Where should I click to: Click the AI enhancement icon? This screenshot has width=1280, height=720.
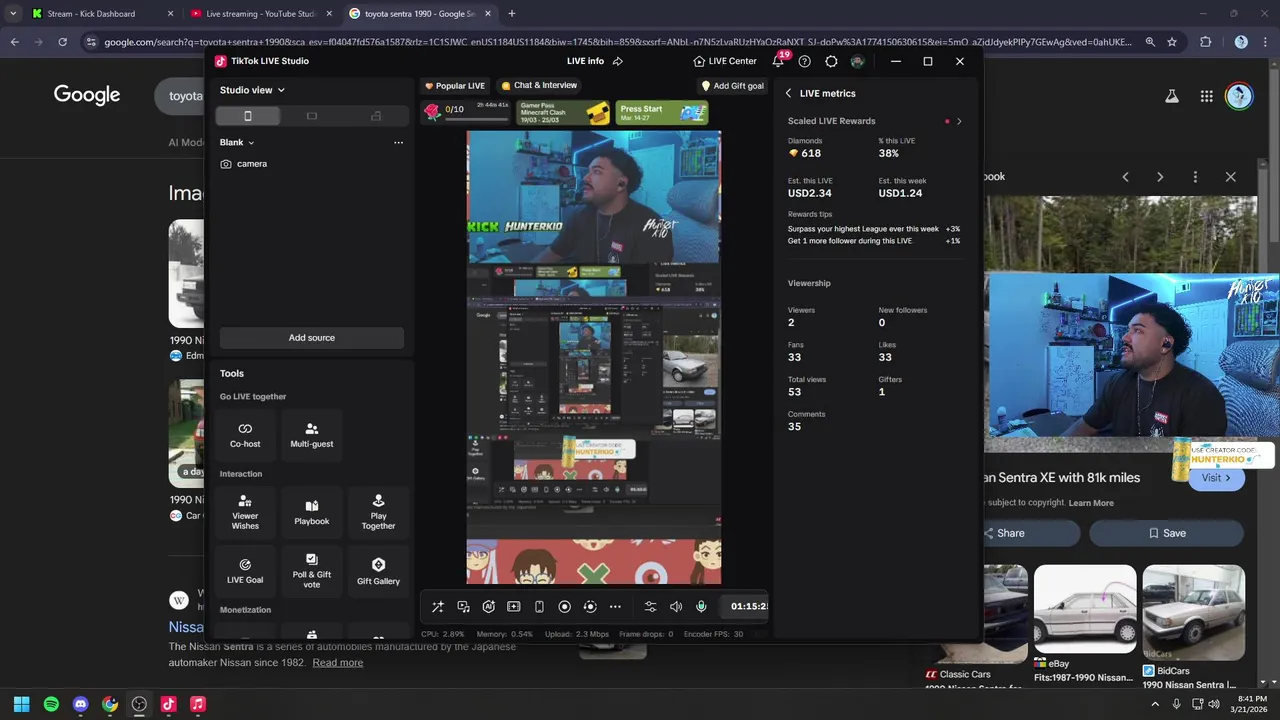(488, 606)
